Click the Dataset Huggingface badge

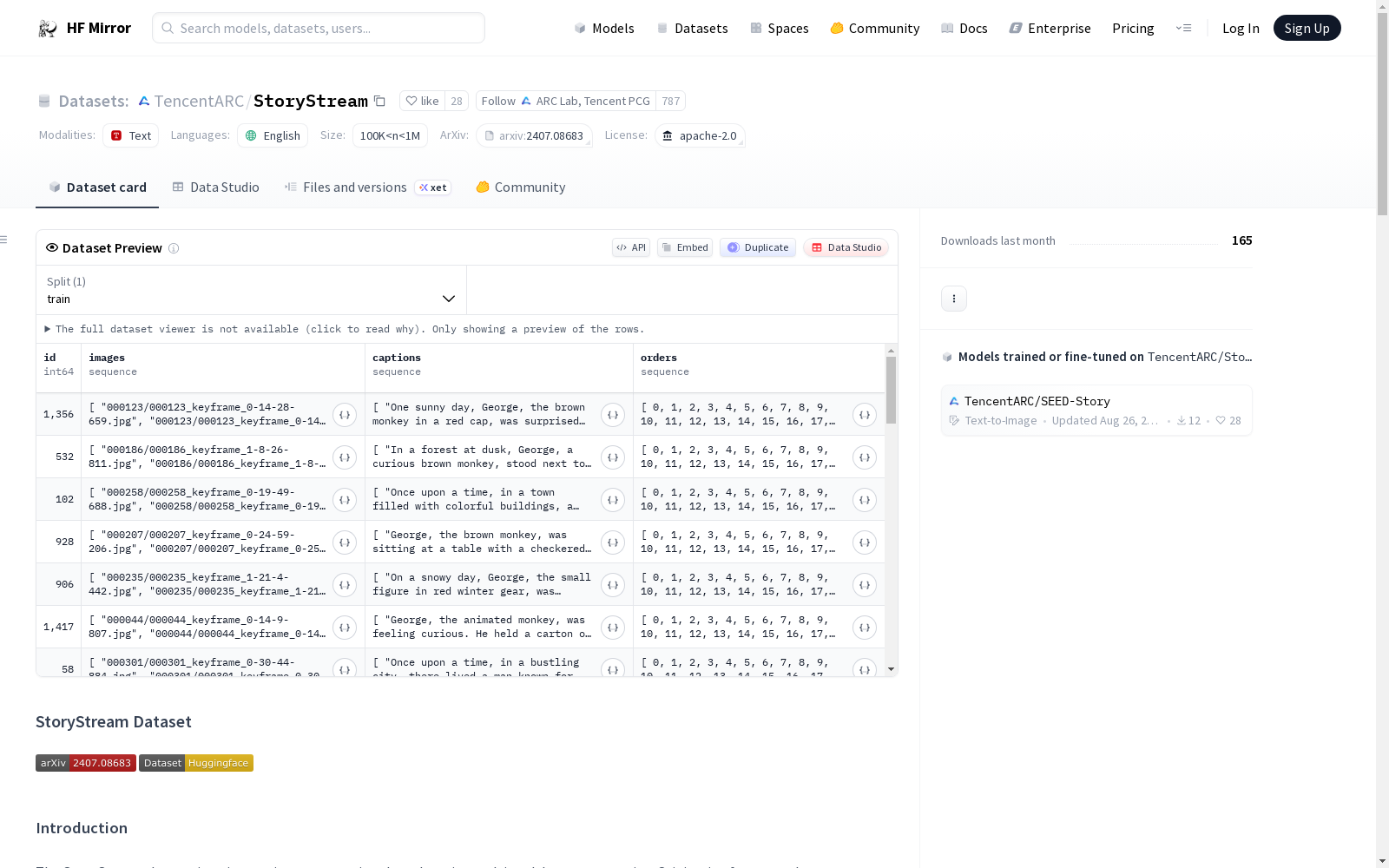196,763
